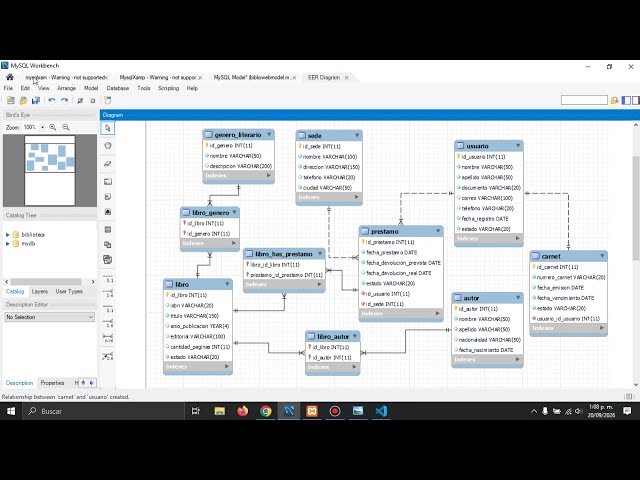
Task: Expand the biblioteca schema in Catalog Tree
Action: 7,235
